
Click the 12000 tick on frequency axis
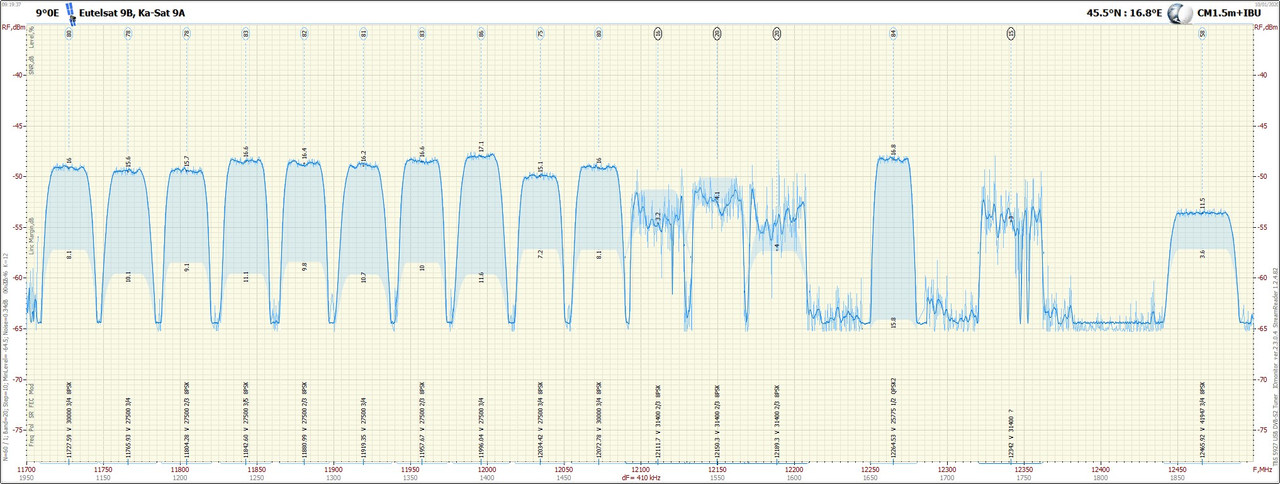(x=487, y=468)
